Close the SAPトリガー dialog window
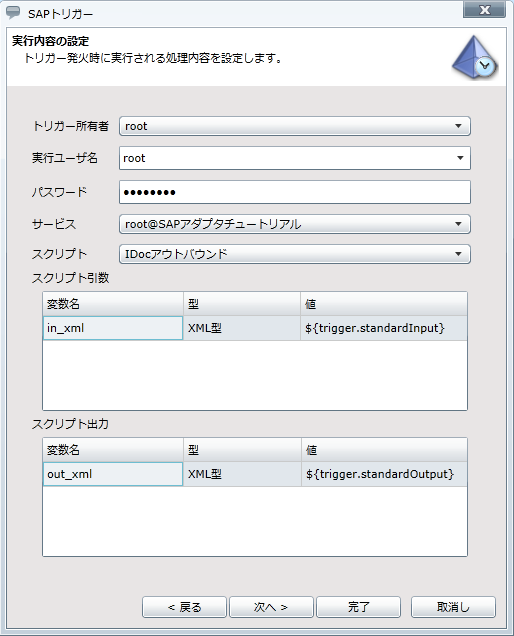The width and height of the screenshot is (514, 636). coord(484,10)
